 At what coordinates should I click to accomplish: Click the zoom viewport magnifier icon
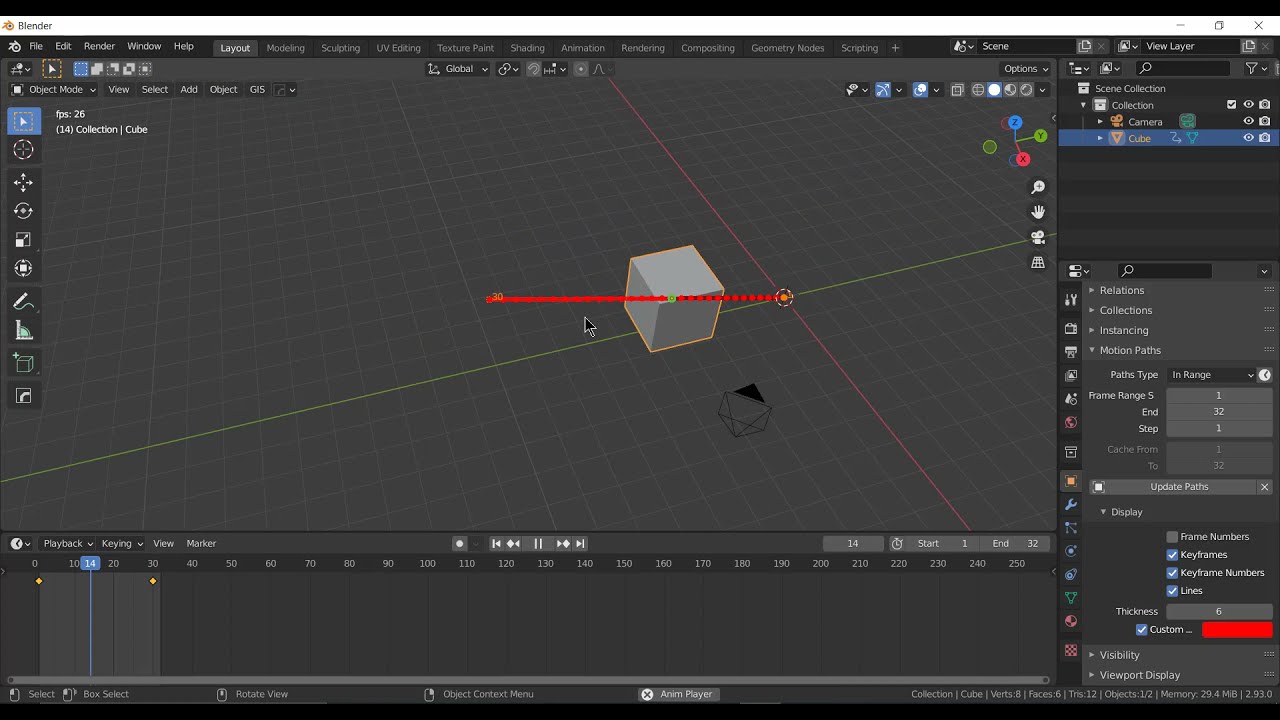(x=1038, y=187)
